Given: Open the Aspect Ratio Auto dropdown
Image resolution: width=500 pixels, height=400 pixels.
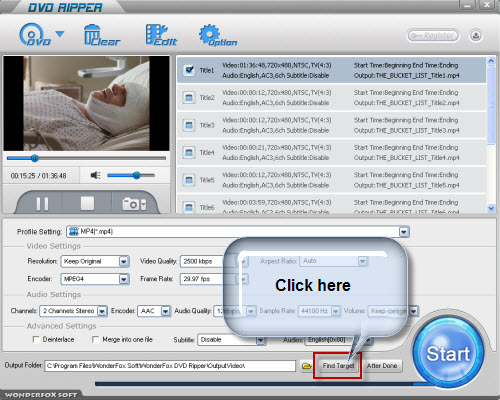Looking at the screenshot, I should [x=362, y=261].
